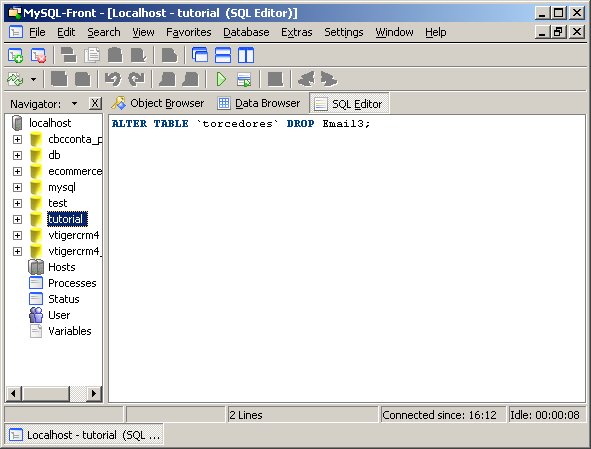Click the gray left-pointing arrow toolbar icon
Viewport: 591px width, 449px height.
tap(306, 80)
